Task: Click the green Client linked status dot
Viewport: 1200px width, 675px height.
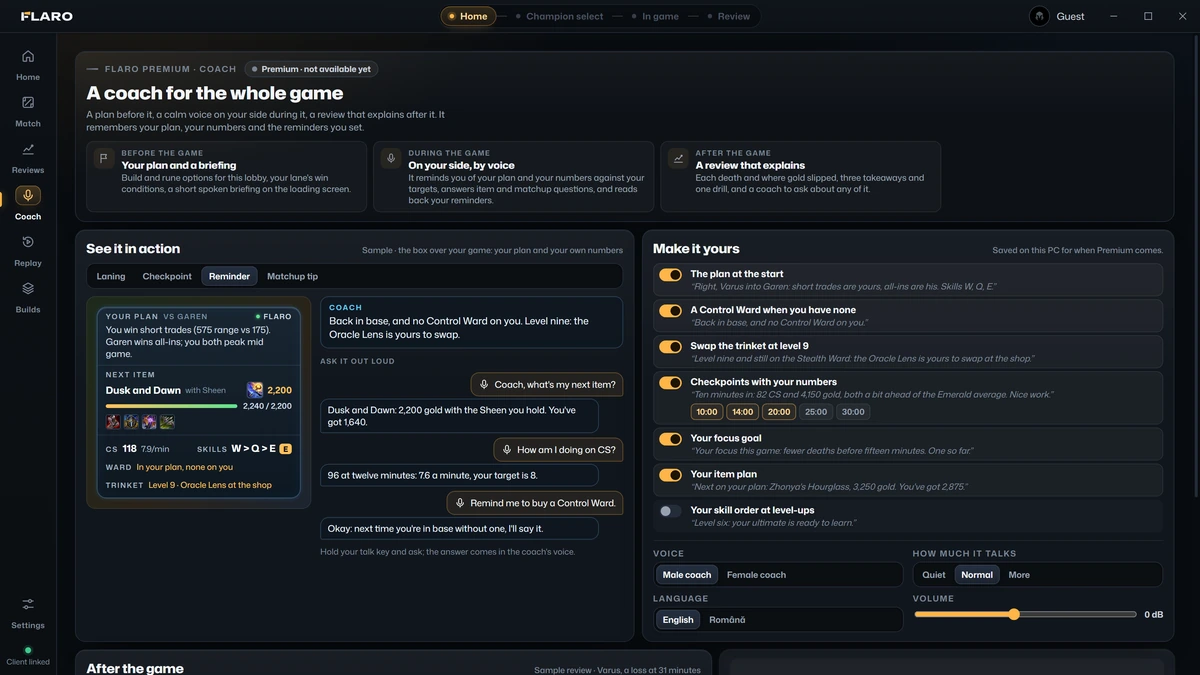Action: (x=28, y=650)
